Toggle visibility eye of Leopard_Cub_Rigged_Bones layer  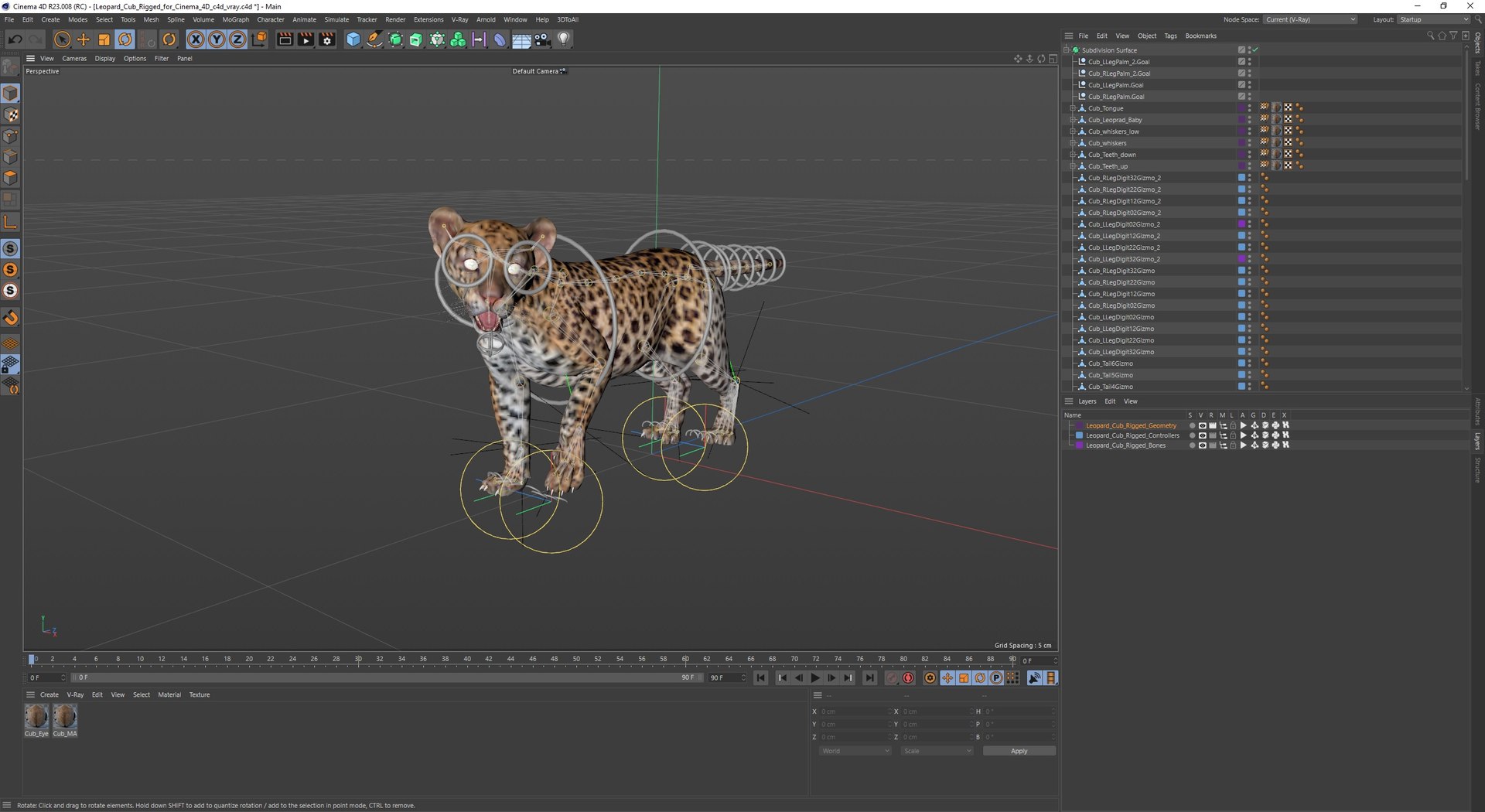[1202, 445]
